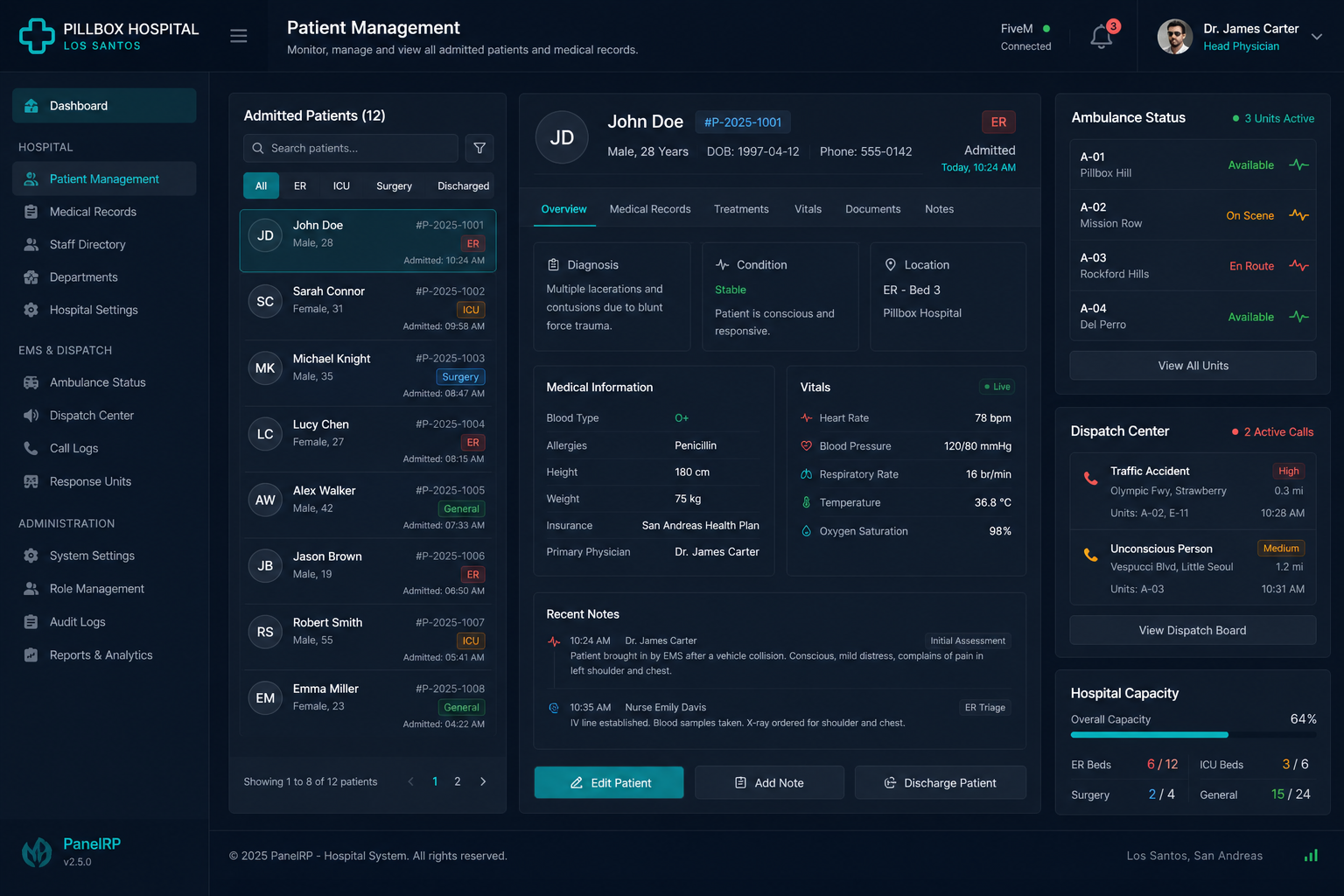Click View Dispatch Board button
The height and width of the screenshot is (896, 1344).
pos(1193,630)
